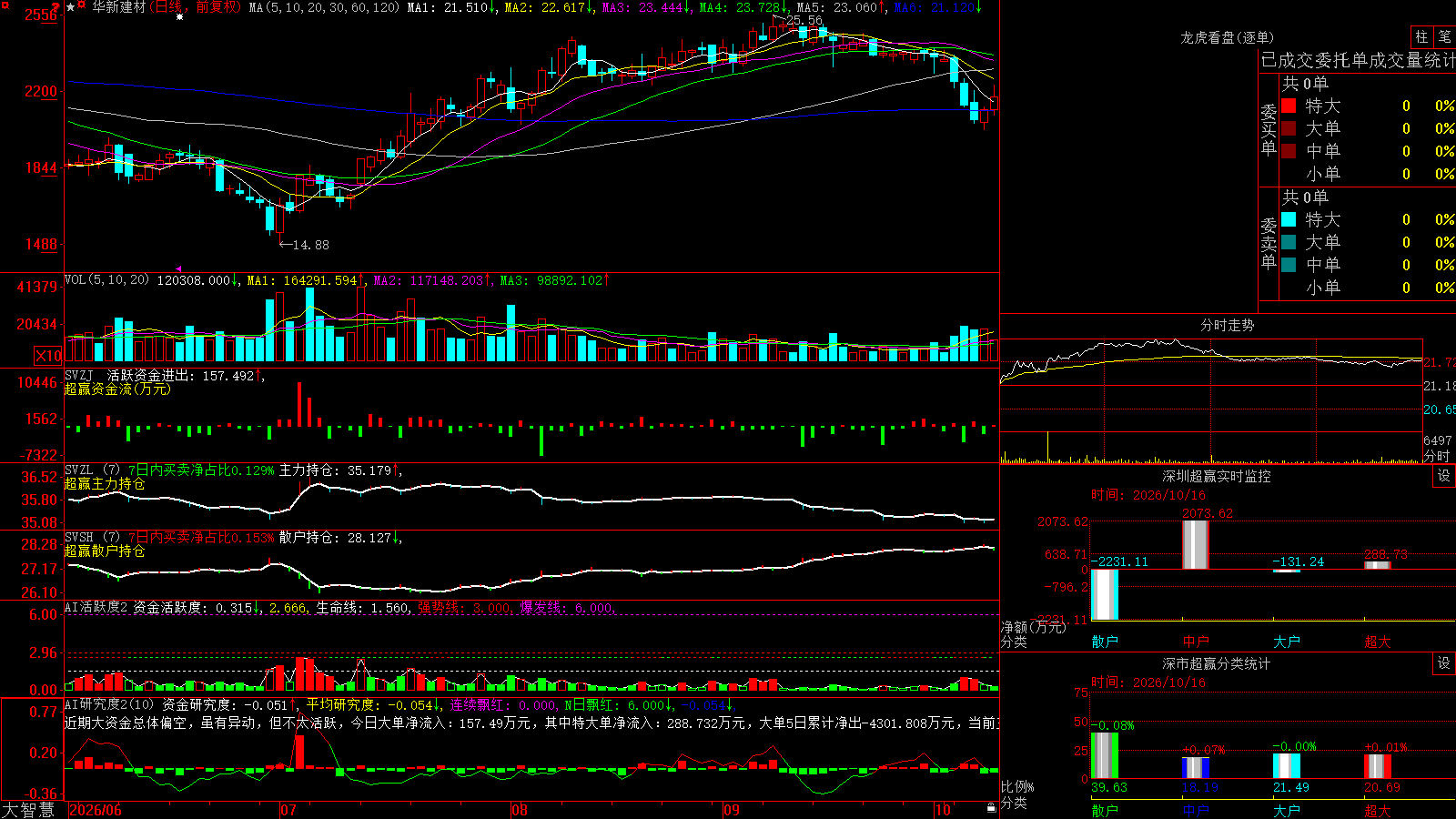Click the white marker dot under the chart title
Screen dimensions: 1456x819
pos(179,17)
